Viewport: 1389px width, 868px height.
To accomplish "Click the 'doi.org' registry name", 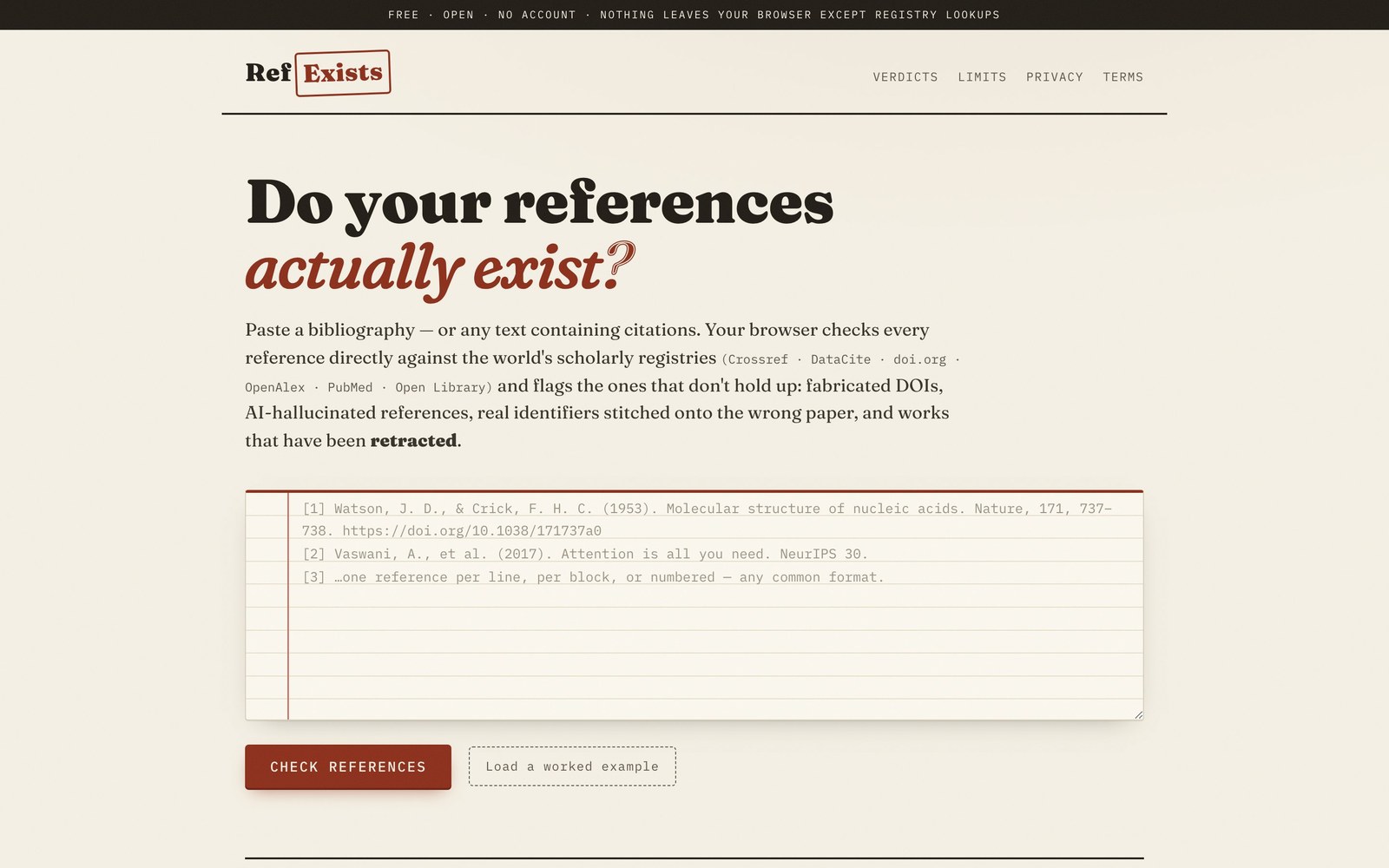I will (x=919, y=359).
